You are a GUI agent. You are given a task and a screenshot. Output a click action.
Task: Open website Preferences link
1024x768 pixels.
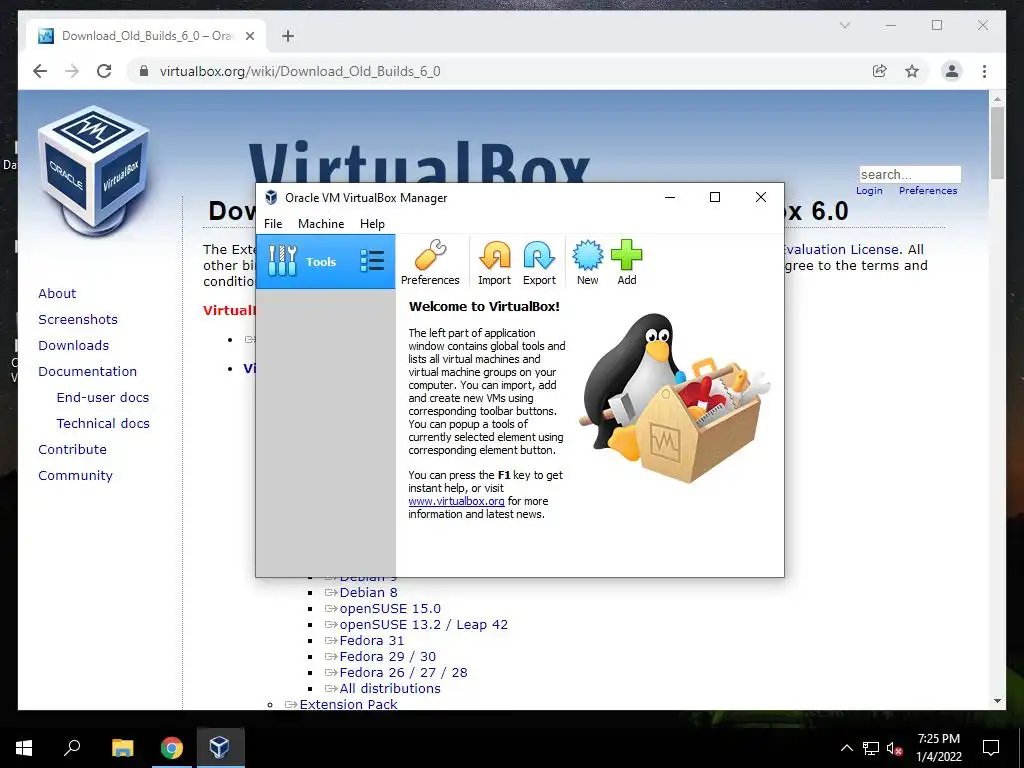pyautogui.click(x=928, y=191)
